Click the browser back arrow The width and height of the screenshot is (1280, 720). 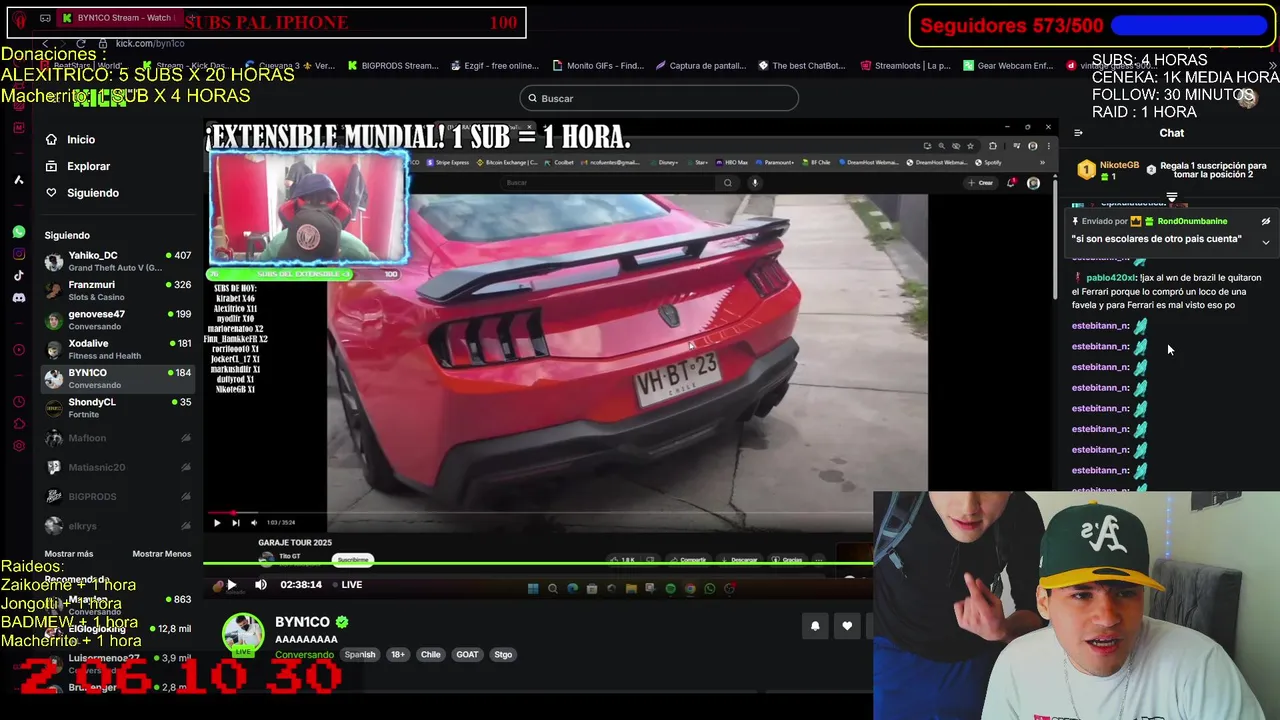(x=45, y=44)
